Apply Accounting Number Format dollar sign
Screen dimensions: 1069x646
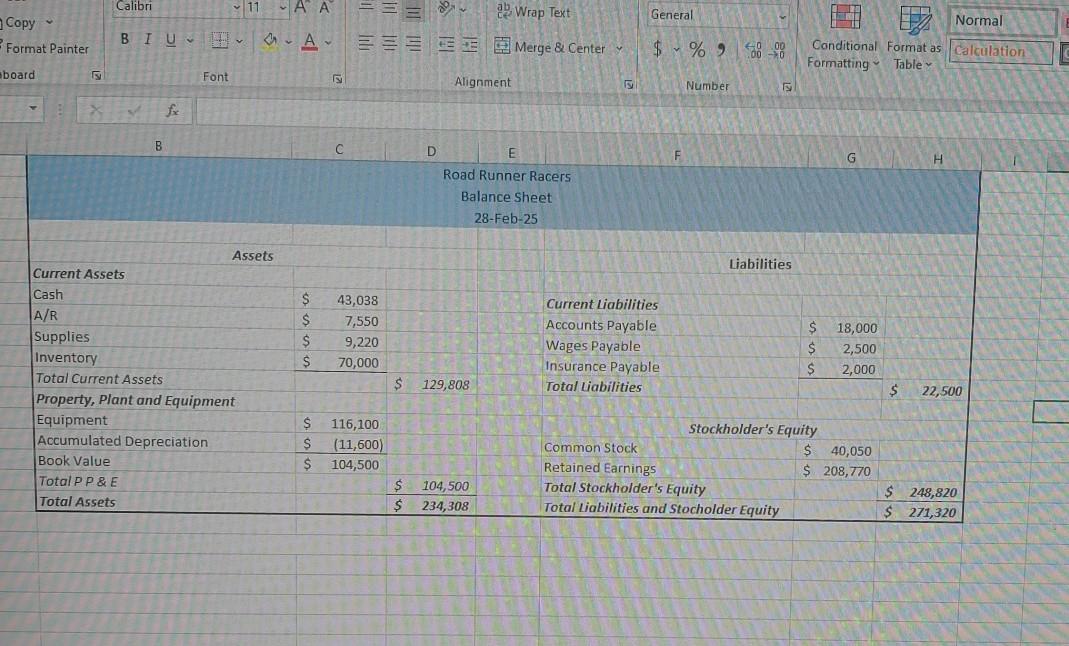click(657, 48)
